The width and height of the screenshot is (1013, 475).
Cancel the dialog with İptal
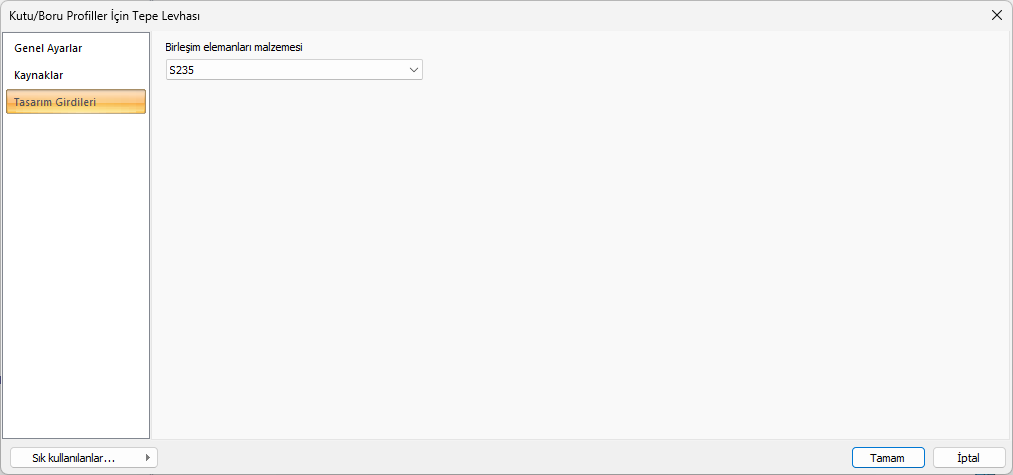[968, 457]
